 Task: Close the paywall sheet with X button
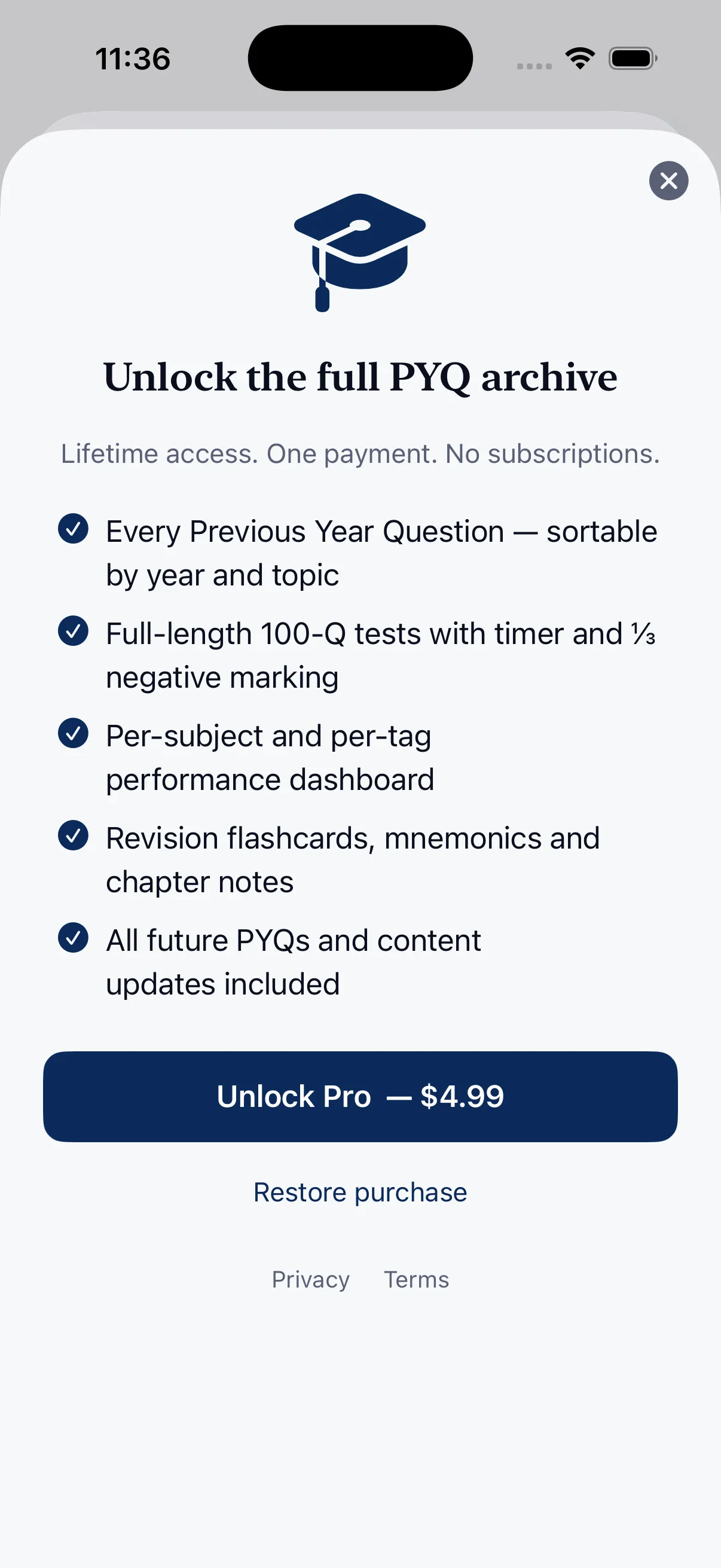tap(668, 181)
